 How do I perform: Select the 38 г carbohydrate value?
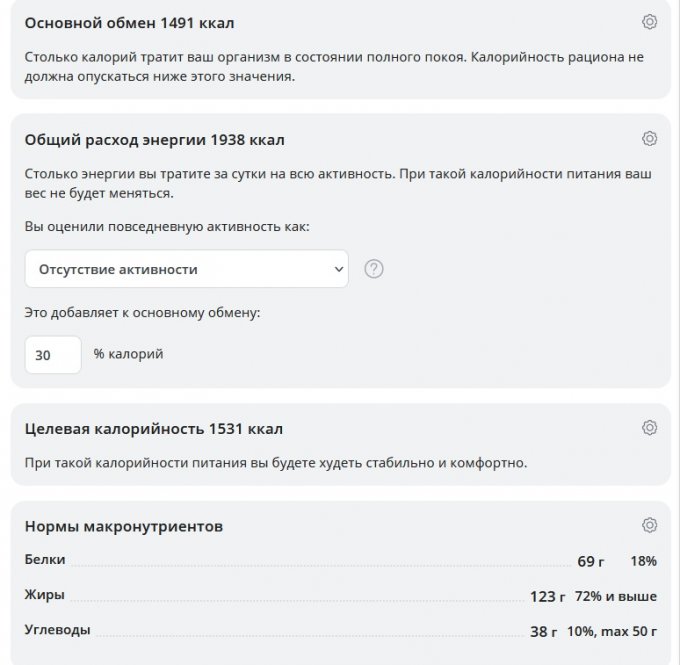[x=543, y=631]
